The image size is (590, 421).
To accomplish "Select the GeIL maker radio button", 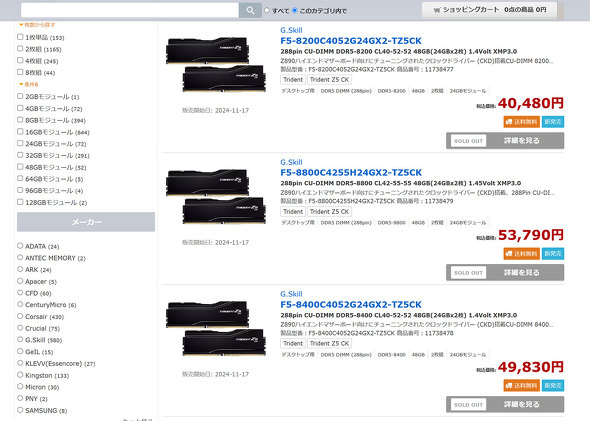I will [x=20, y=351].
